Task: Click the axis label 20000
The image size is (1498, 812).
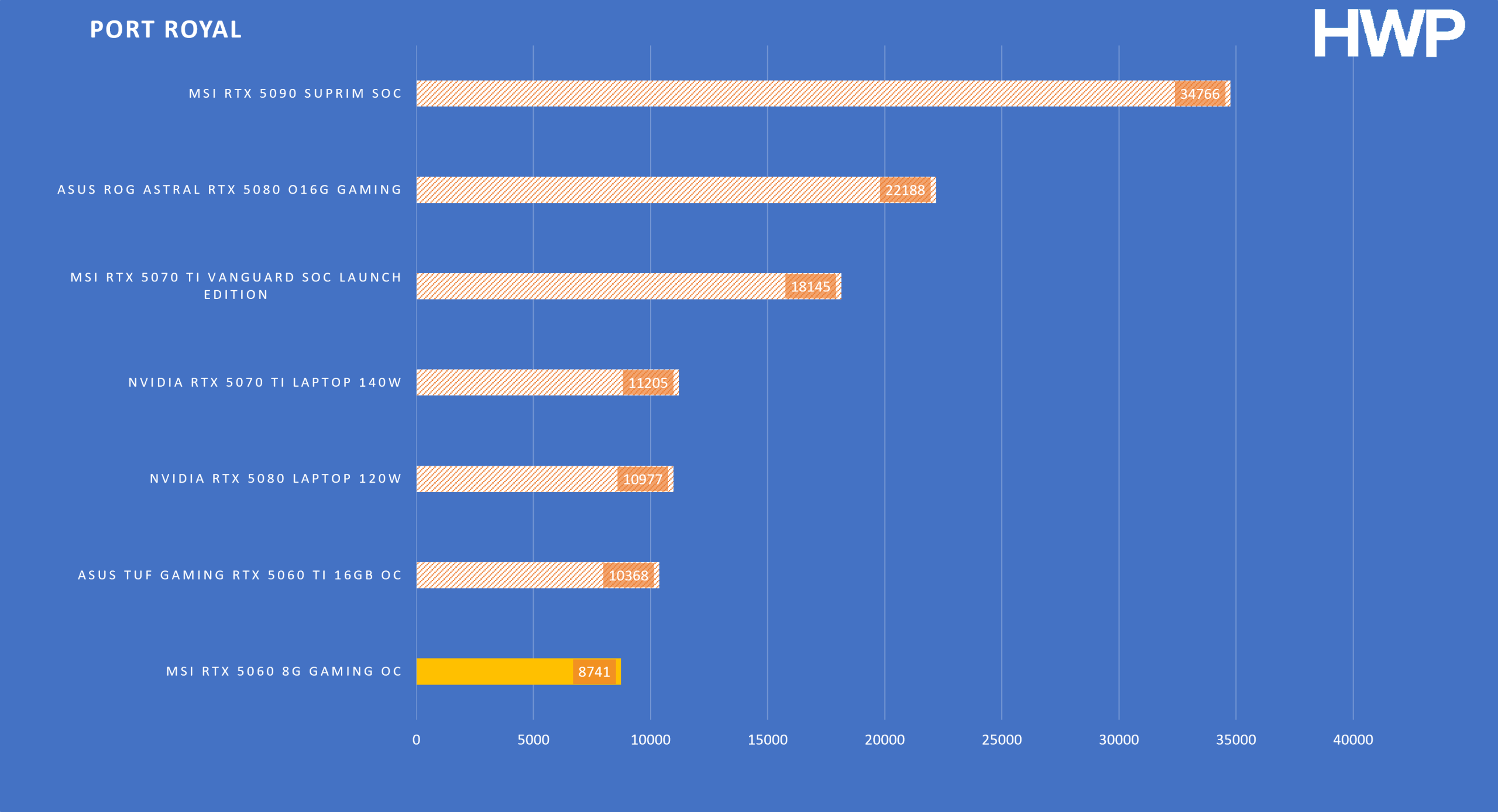Action: 884,740
